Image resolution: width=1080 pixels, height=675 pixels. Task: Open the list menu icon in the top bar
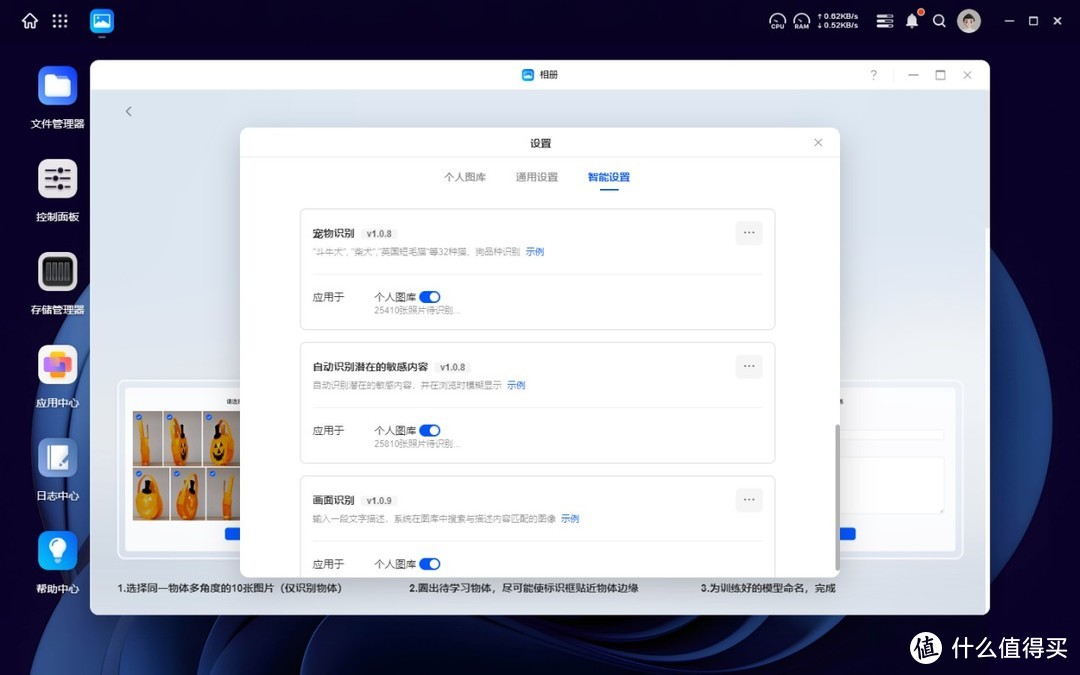click(x=884, y=20)
